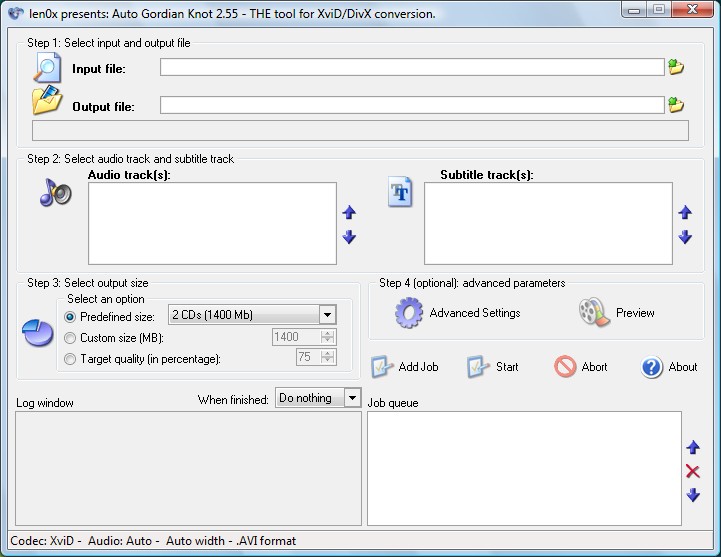Select the Custom size (MB) radio option

(x=70, y=338)
